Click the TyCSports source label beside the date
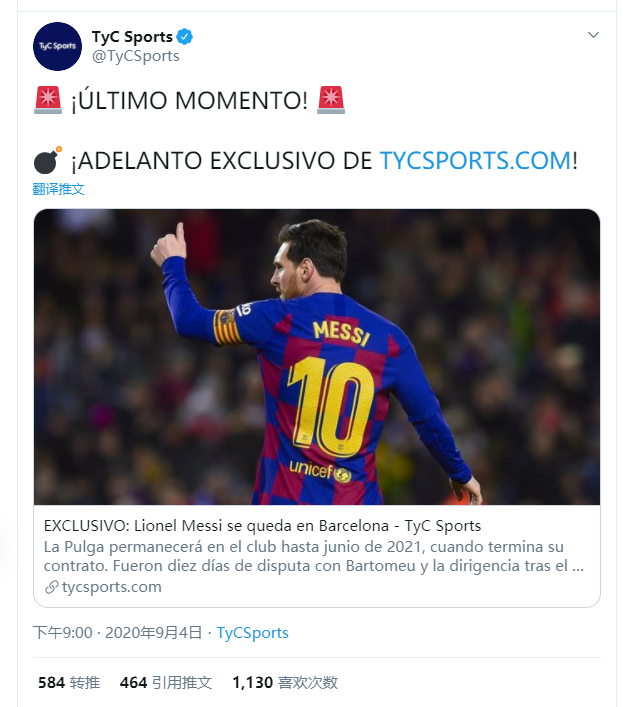 (253, 633)
